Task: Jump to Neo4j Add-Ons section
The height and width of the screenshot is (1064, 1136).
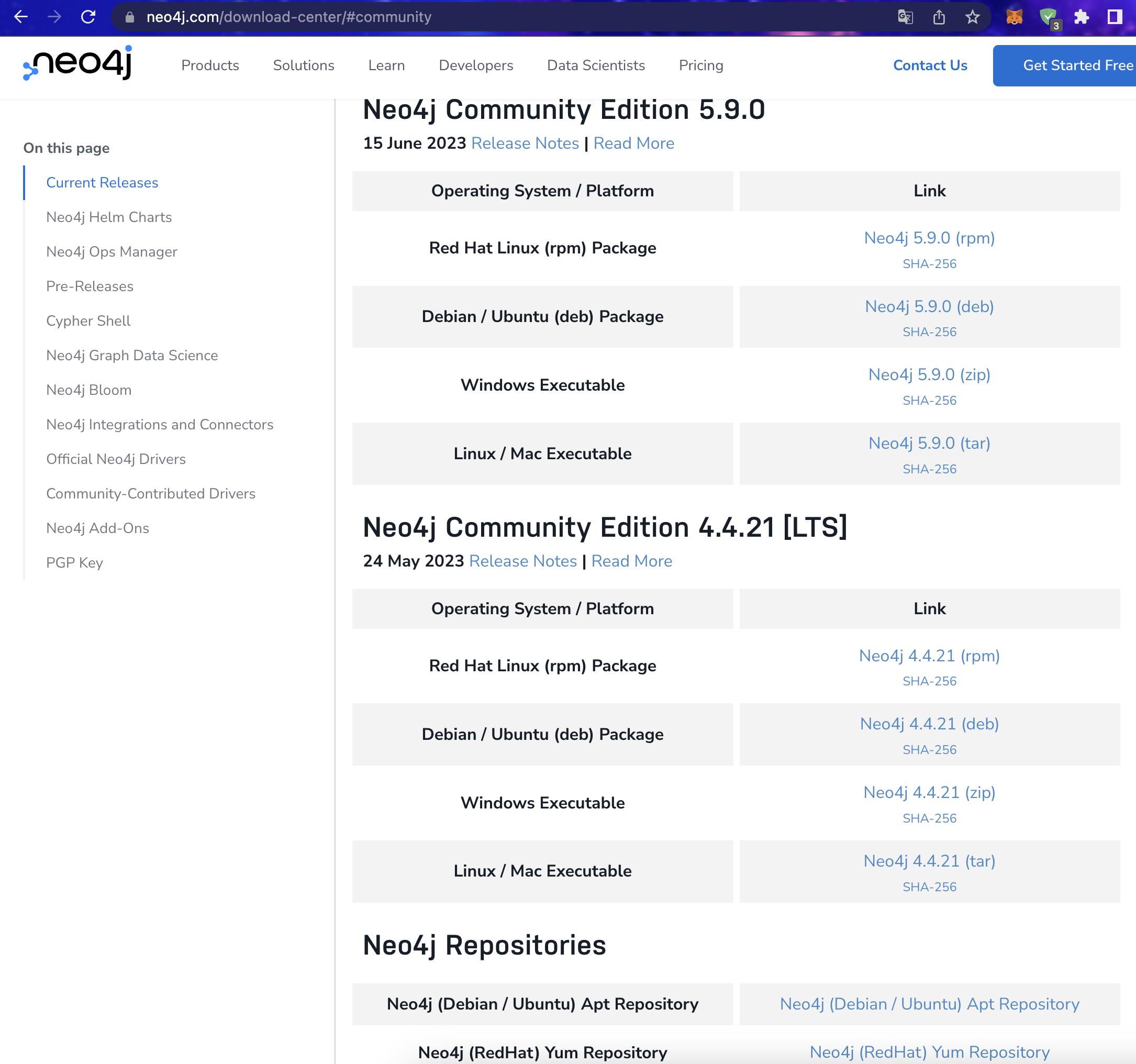Action: pos(98,528)
